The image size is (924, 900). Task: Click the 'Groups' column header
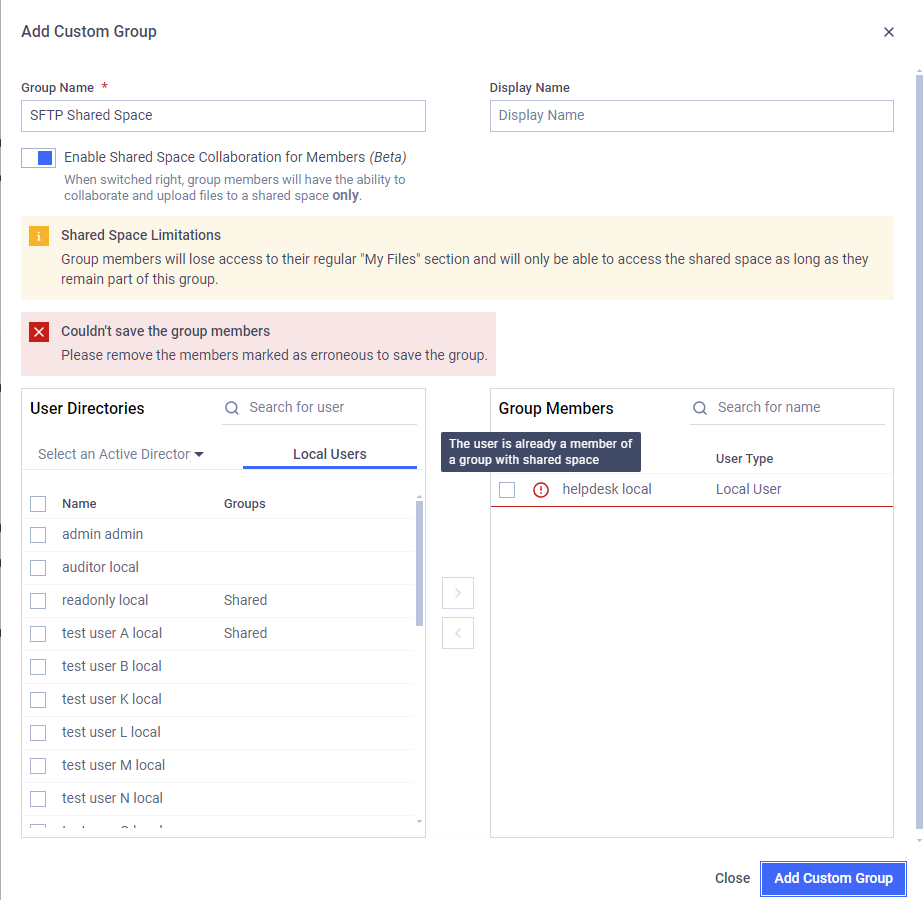(x=245, y=504)
